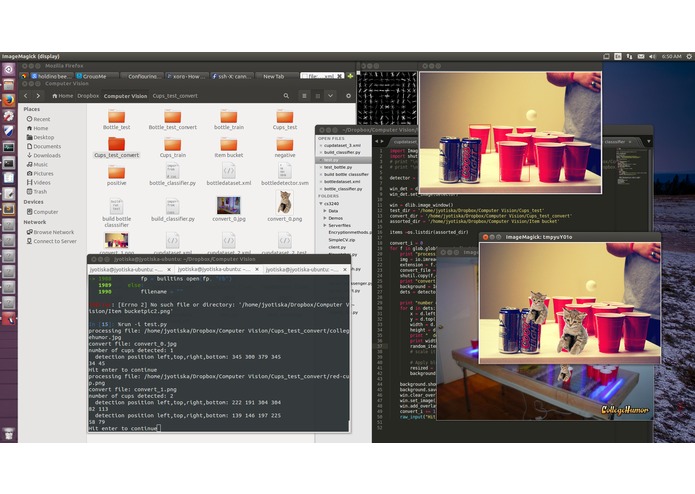This screenshot has height=494, width=695.
Task: Switch to ssh -X Firefox tab
Action: pyautogui.click(x=232, y=76)
